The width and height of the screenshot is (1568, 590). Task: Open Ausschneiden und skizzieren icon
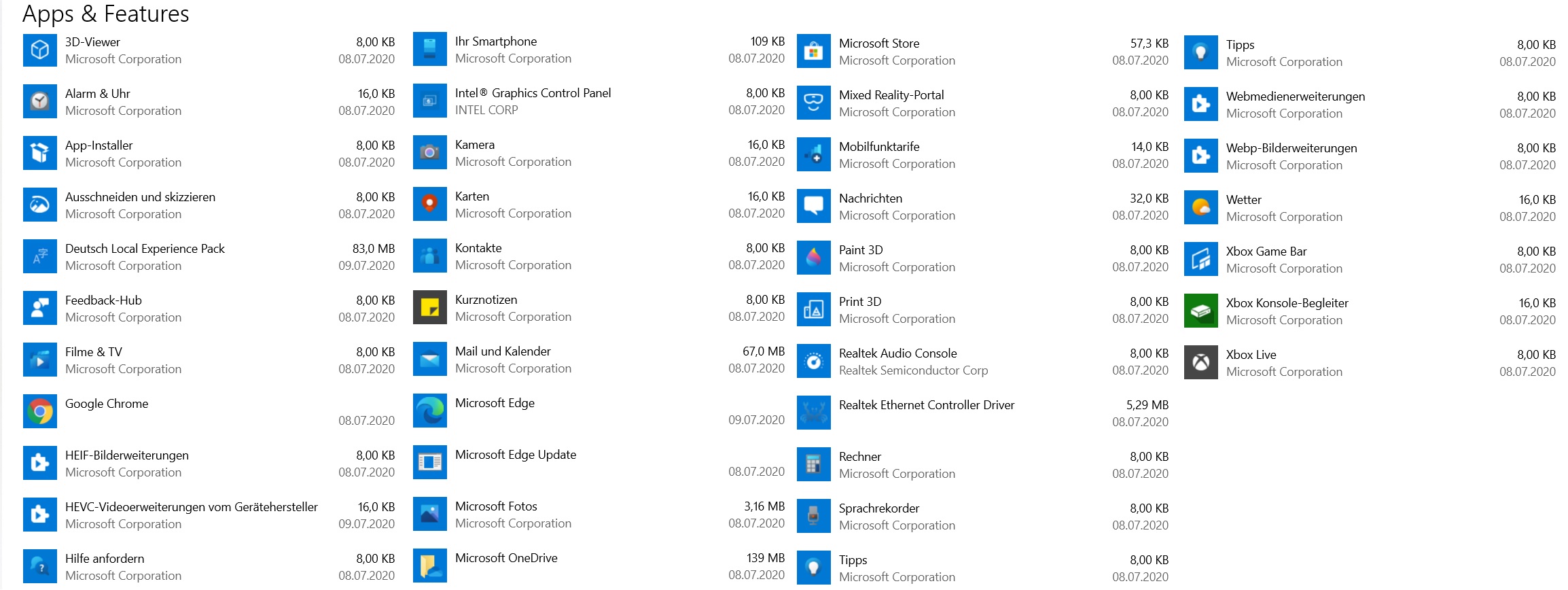(x=40, y=205)
